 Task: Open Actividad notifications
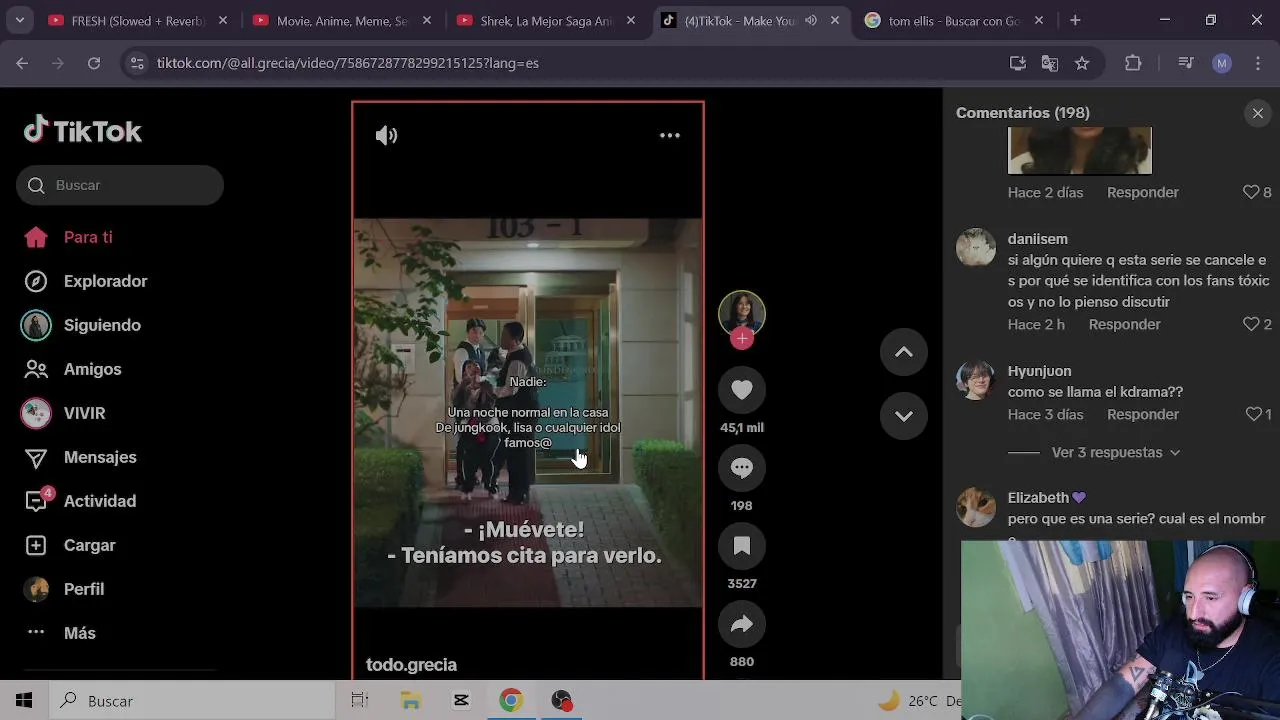[100, 501]
